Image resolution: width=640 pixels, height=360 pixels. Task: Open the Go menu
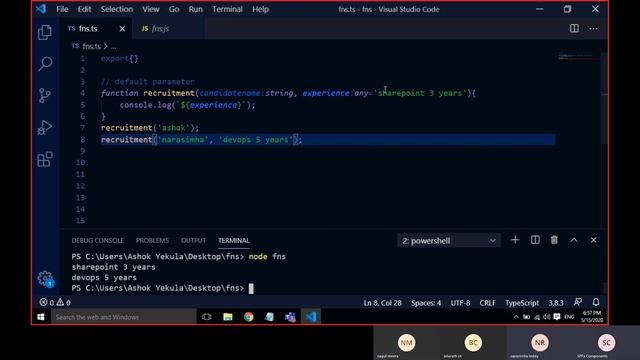pos(174,9)
